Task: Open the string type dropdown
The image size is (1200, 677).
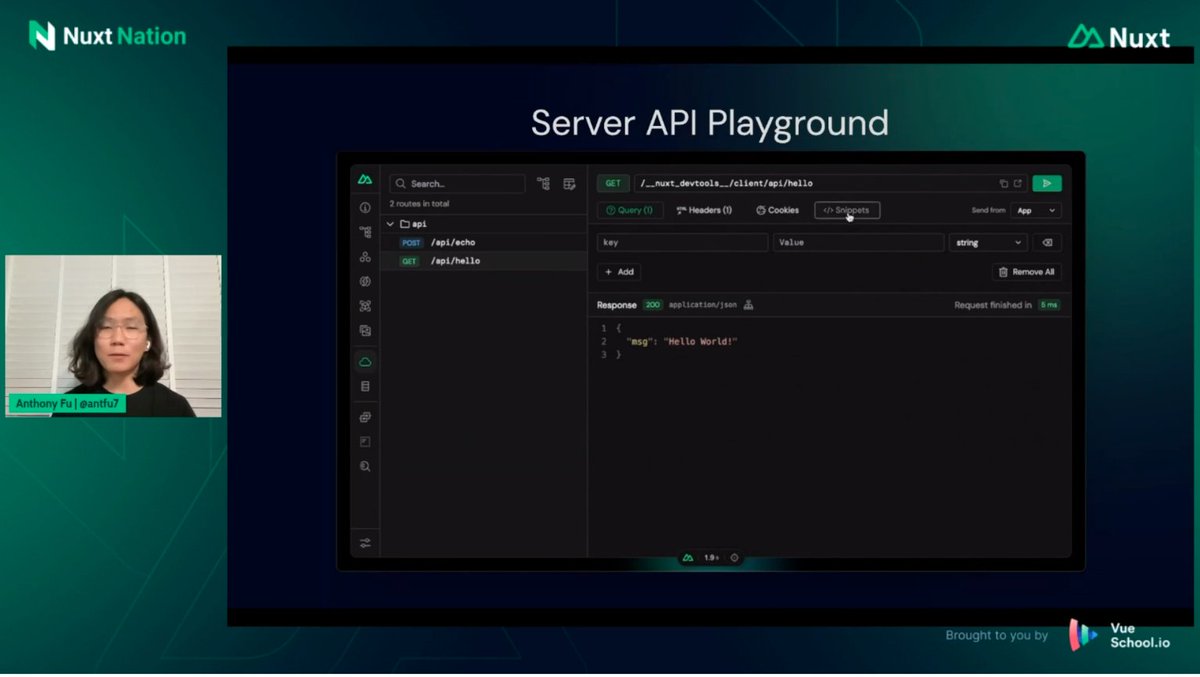Action: tap(988, 242)
